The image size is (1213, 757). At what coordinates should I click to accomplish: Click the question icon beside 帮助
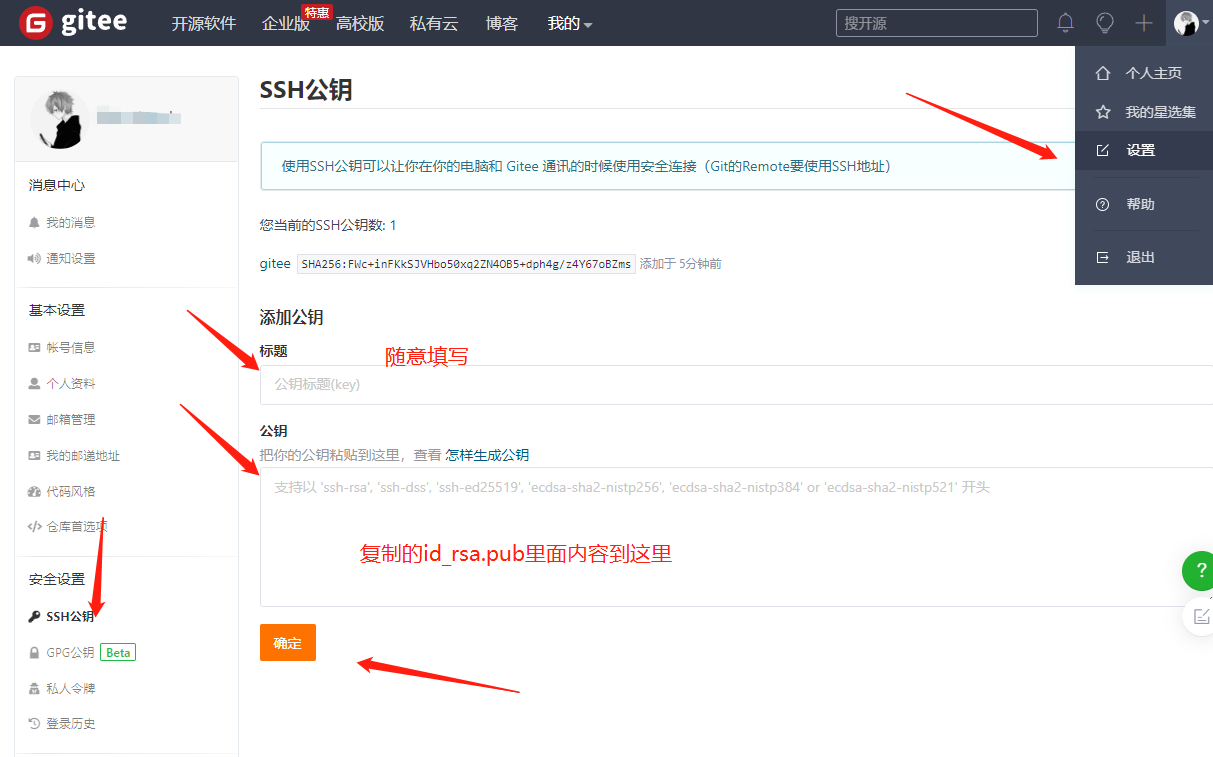pyautogui.click(x=1103, y=204)
